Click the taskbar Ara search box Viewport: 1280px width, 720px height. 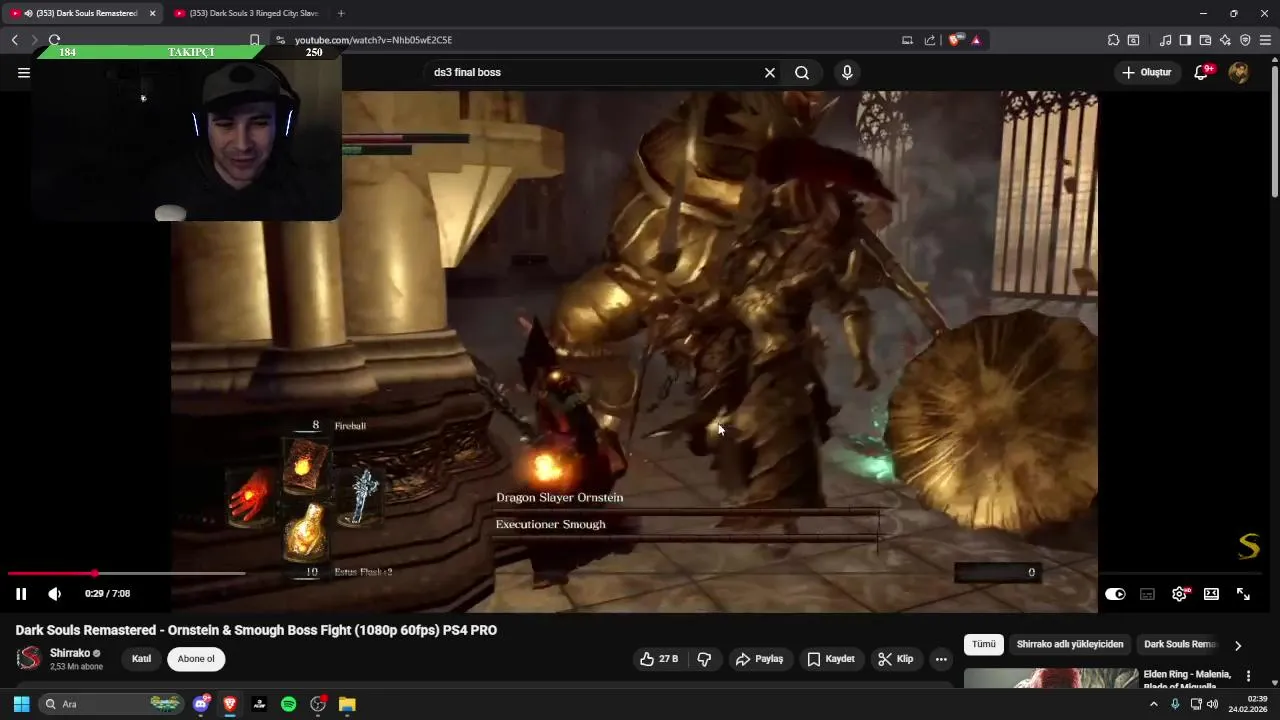coord(112,704)
